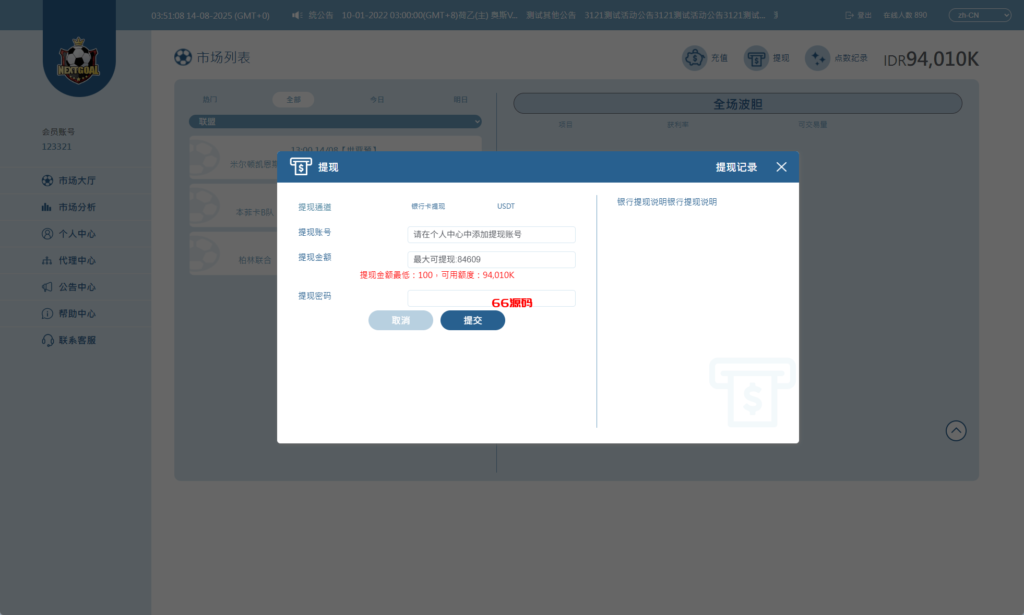Select USDT withdrawal channel
Screen dimensions: 1024x615
pos(505,206)
